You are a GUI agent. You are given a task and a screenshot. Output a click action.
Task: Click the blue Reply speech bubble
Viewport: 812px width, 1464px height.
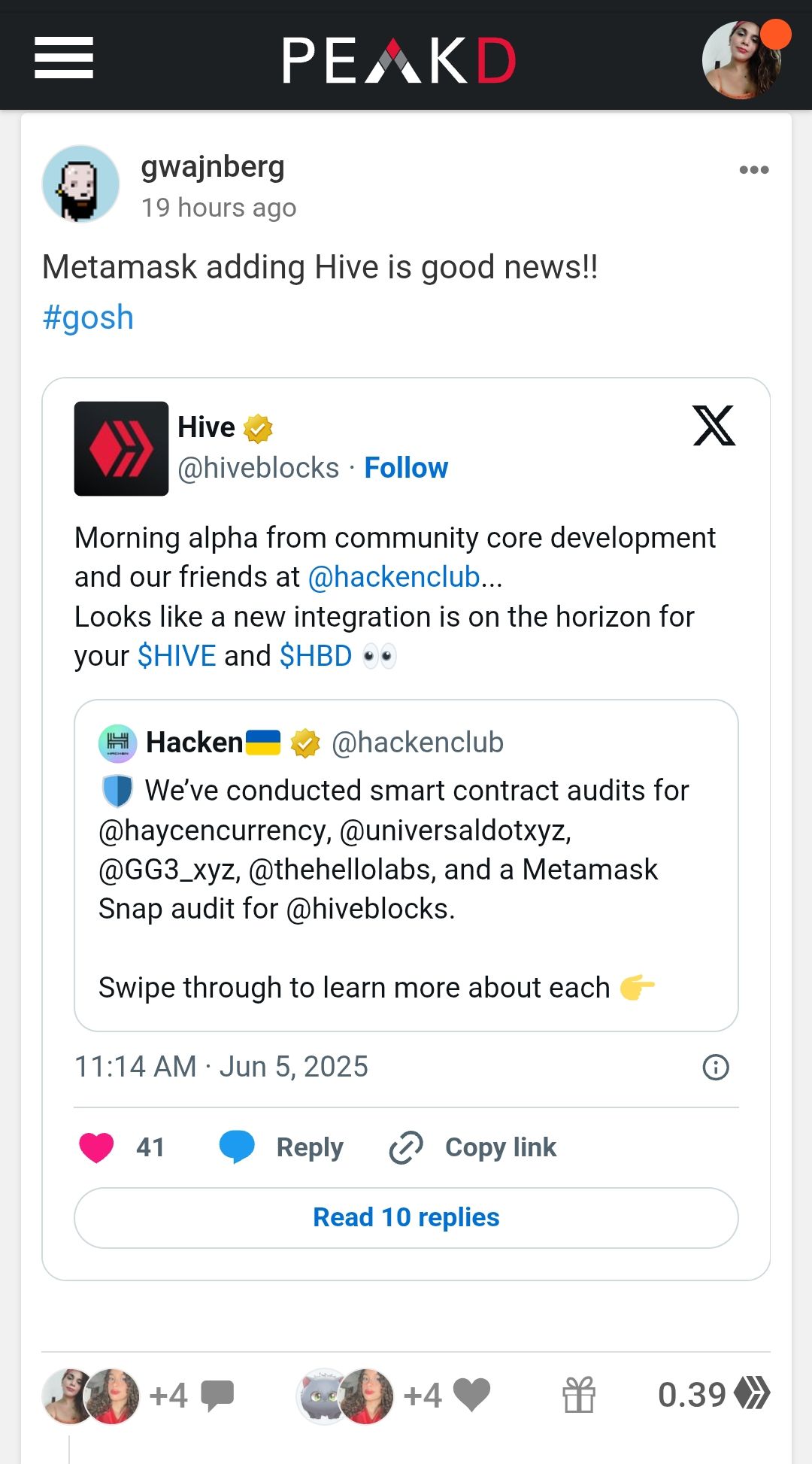click(237, 1147)
